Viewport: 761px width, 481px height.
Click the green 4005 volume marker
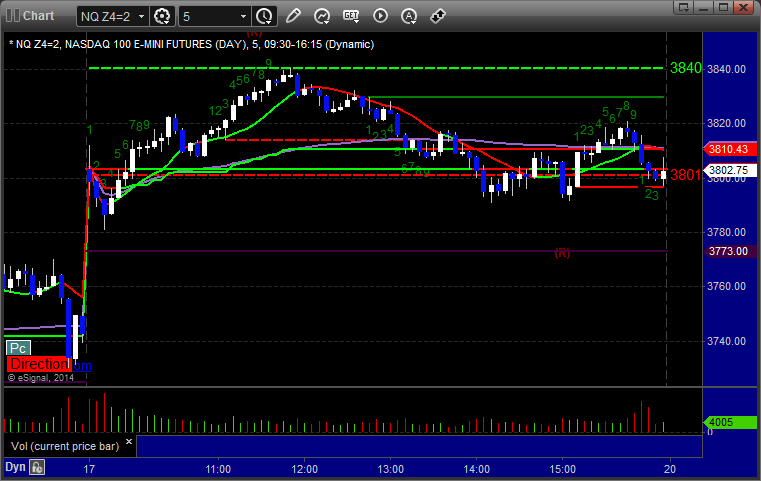click(730, 422)
